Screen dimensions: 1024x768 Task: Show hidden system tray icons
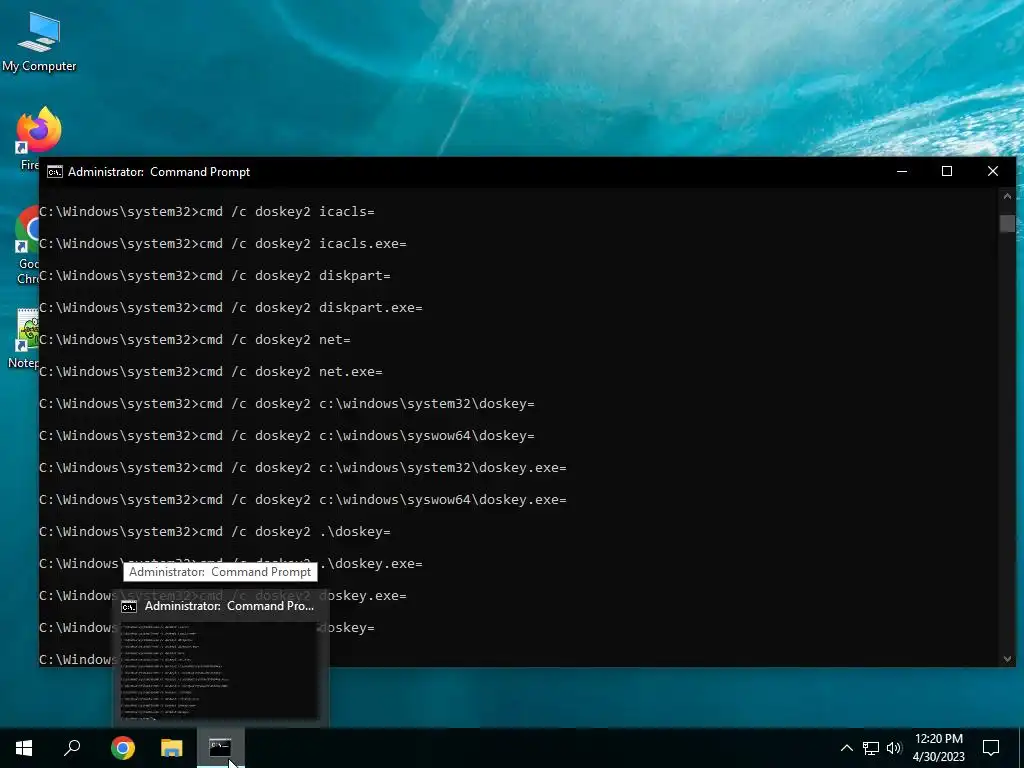[846, 748]
